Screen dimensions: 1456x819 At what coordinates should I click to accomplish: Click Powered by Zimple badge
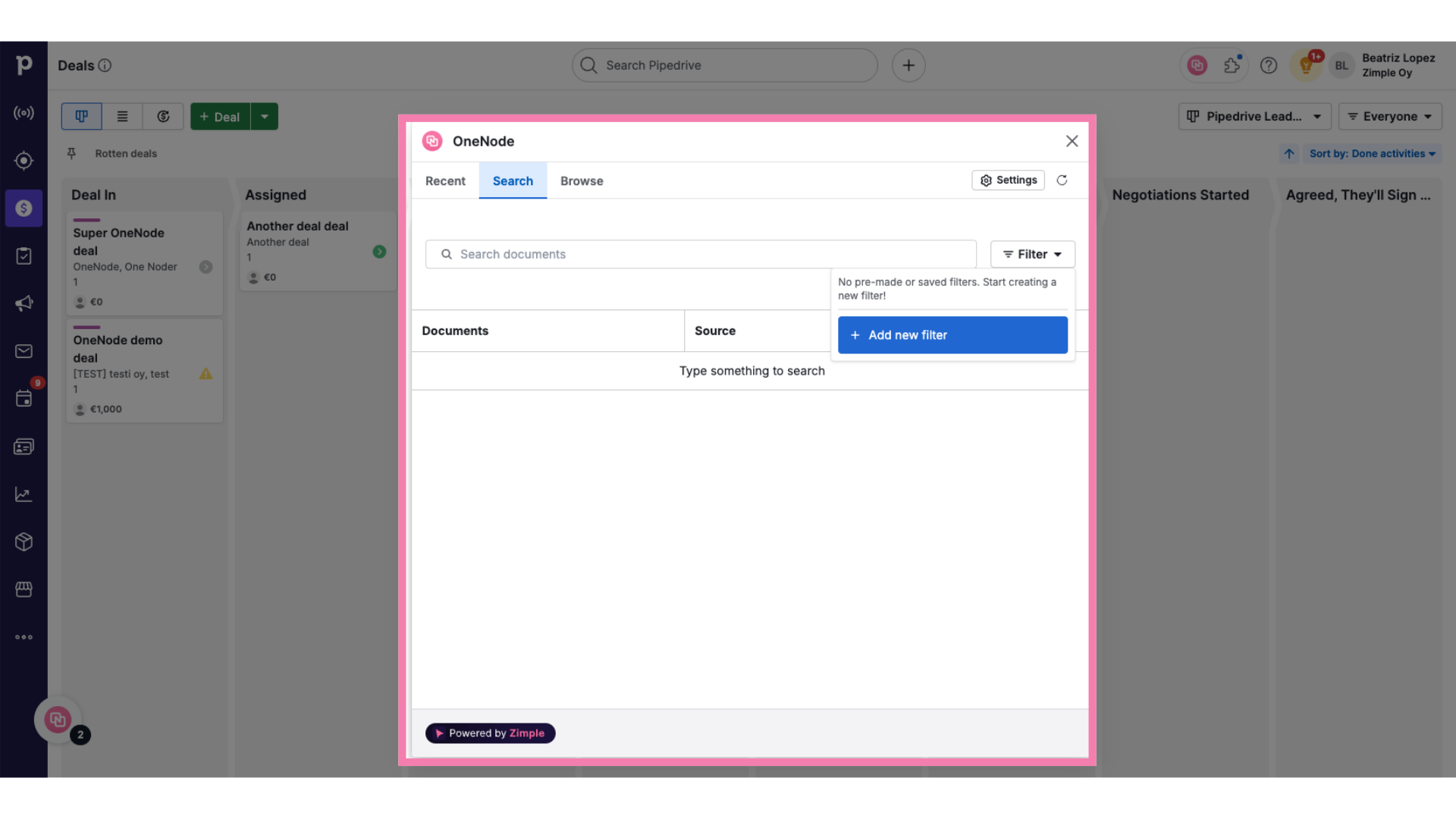490,733
